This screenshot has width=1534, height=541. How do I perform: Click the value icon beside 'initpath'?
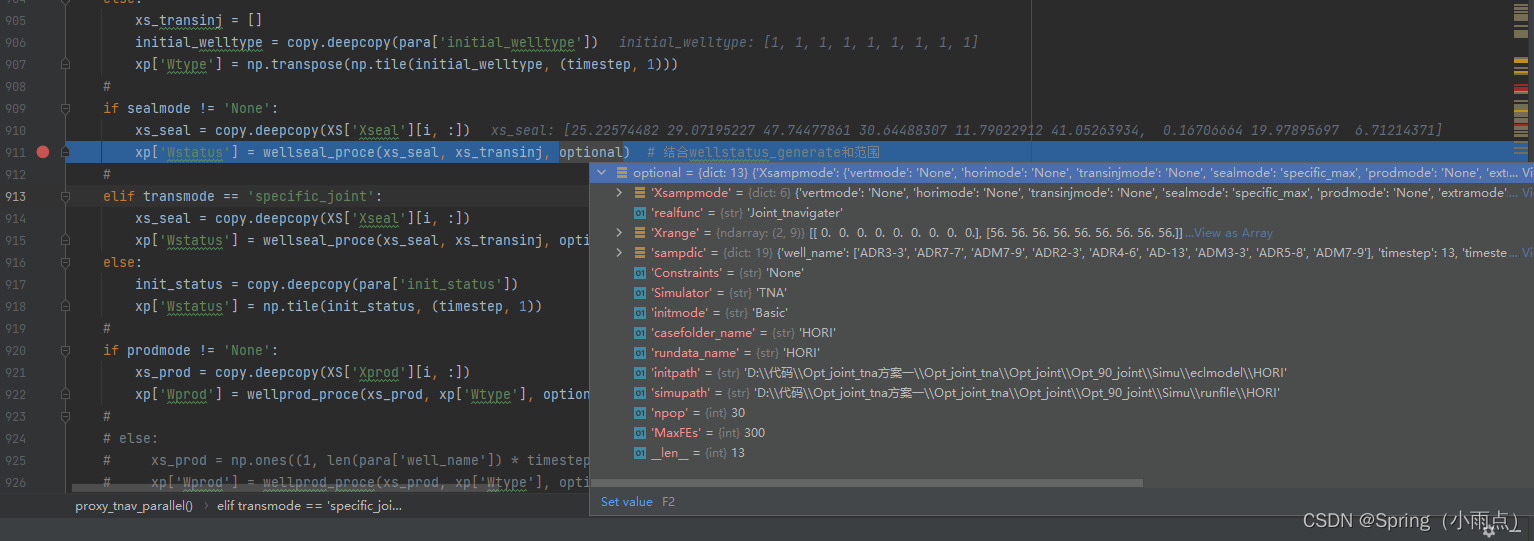click(x=640, y=373)
